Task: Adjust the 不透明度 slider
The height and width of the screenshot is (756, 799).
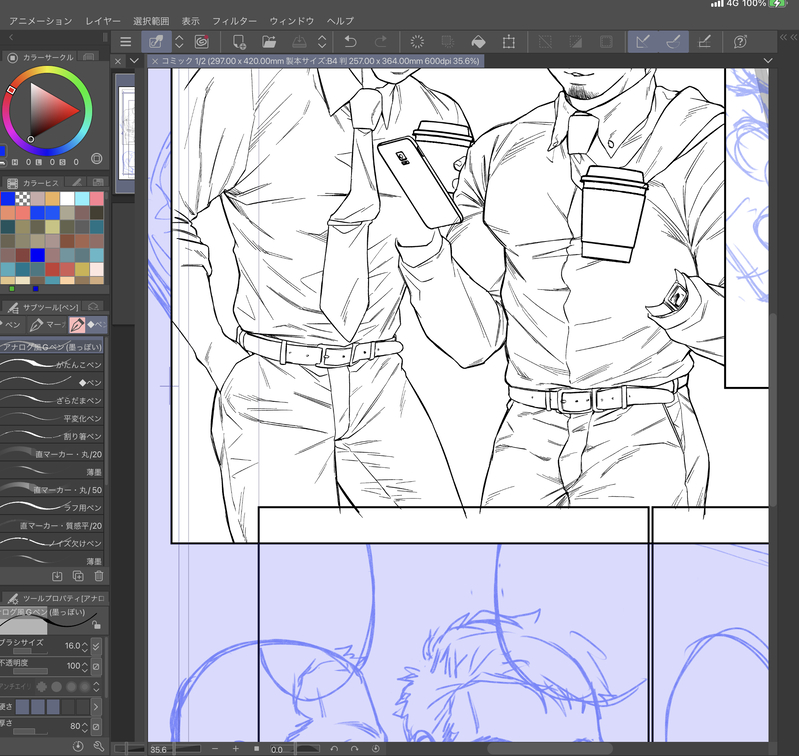Action: (31, 671)
